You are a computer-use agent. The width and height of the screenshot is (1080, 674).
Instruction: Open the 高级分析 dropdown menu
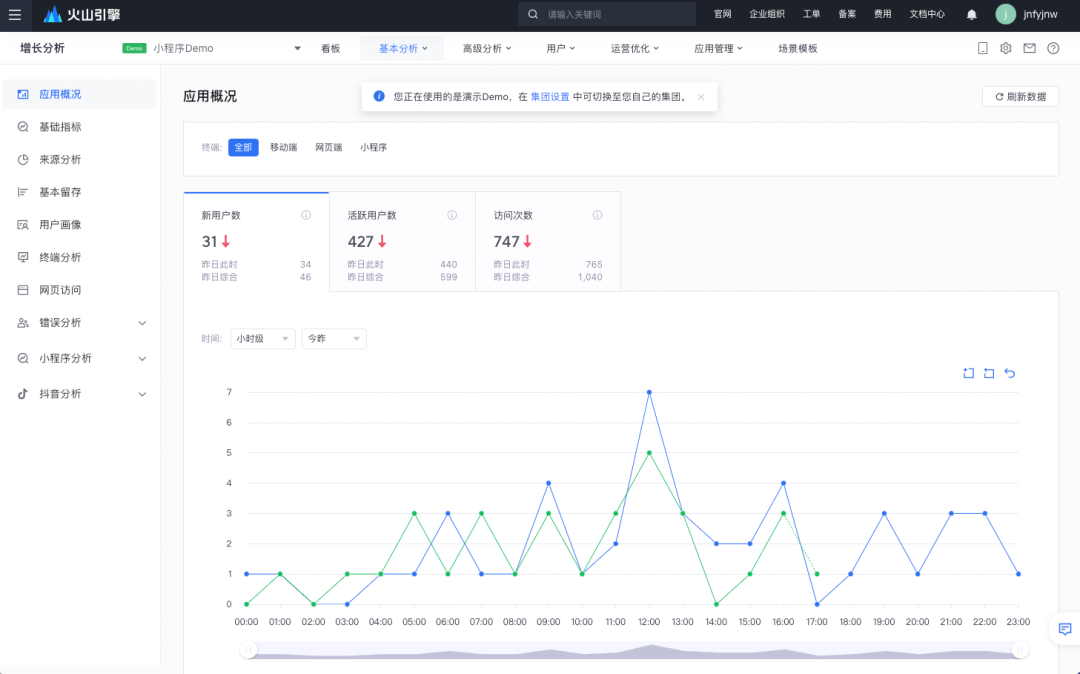click(487, 48)
